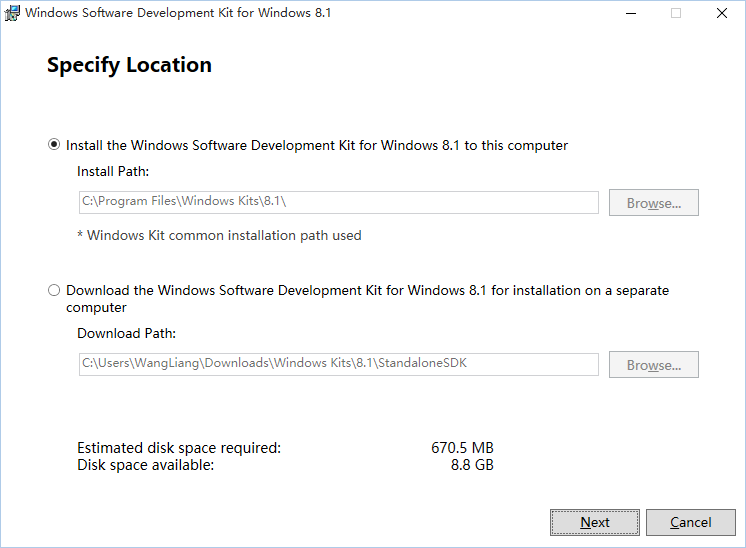Click the Download Path text field

click(x=338, y=364)
